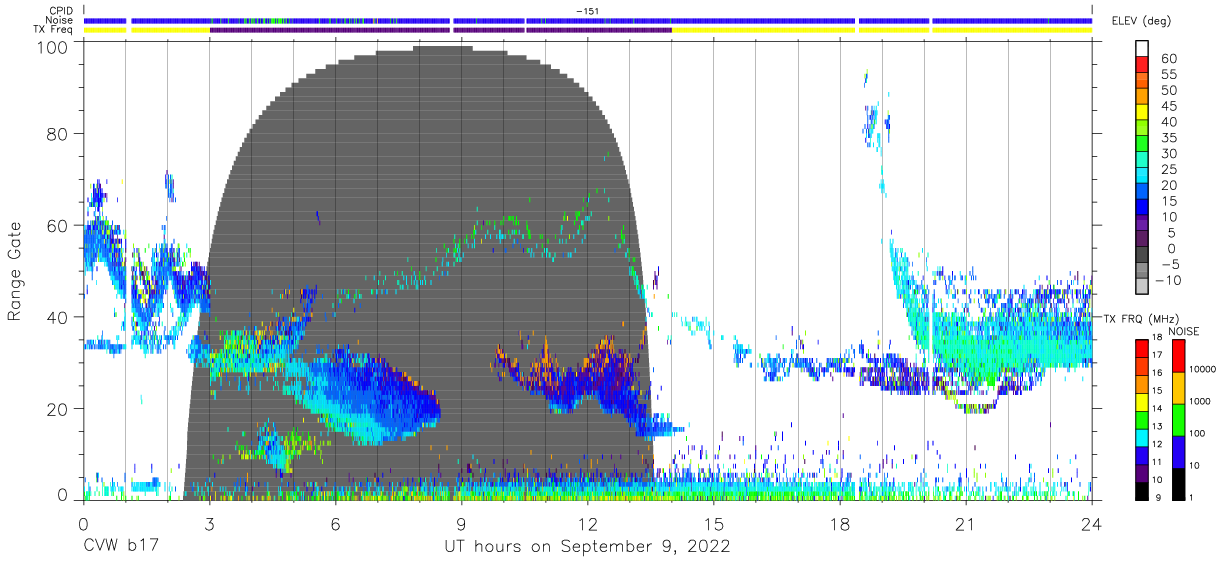Click the x-axis hour label '21'
Image resolution: width=1228 pixels, height=567 pixels.
click(965, 523)
